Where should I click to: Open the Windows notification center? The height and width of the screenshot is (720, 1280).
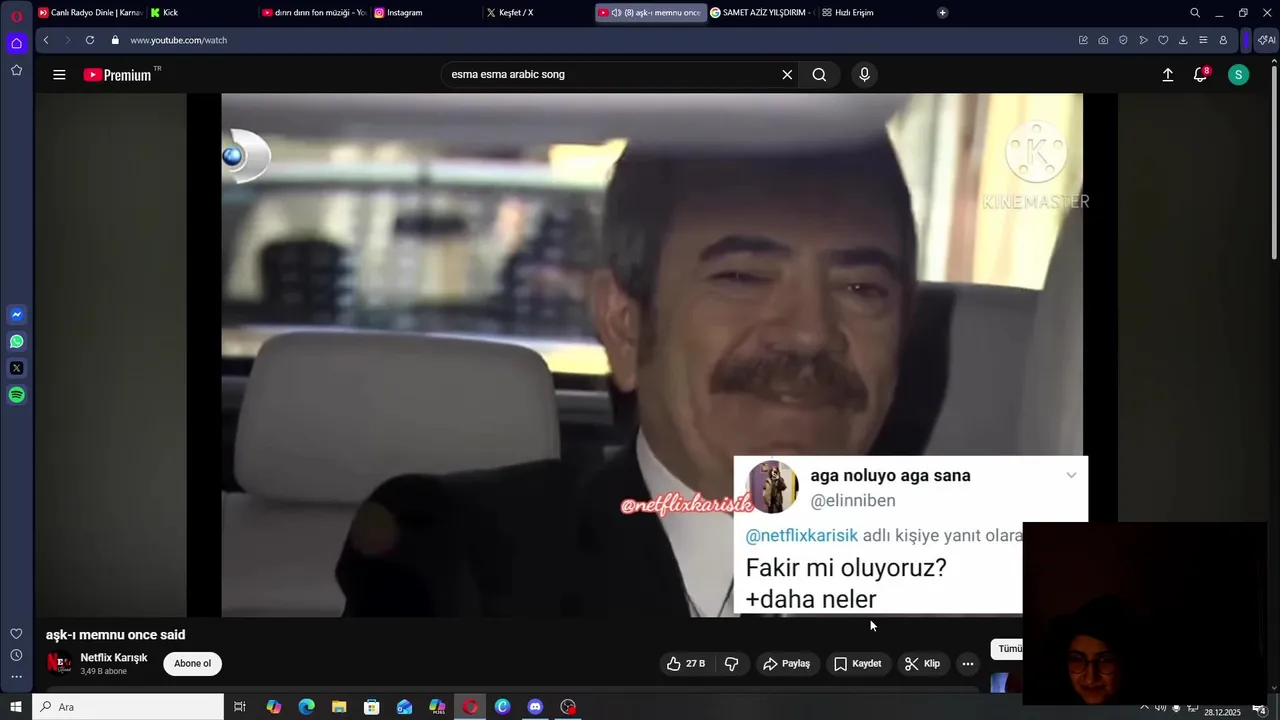point(1260,709)
